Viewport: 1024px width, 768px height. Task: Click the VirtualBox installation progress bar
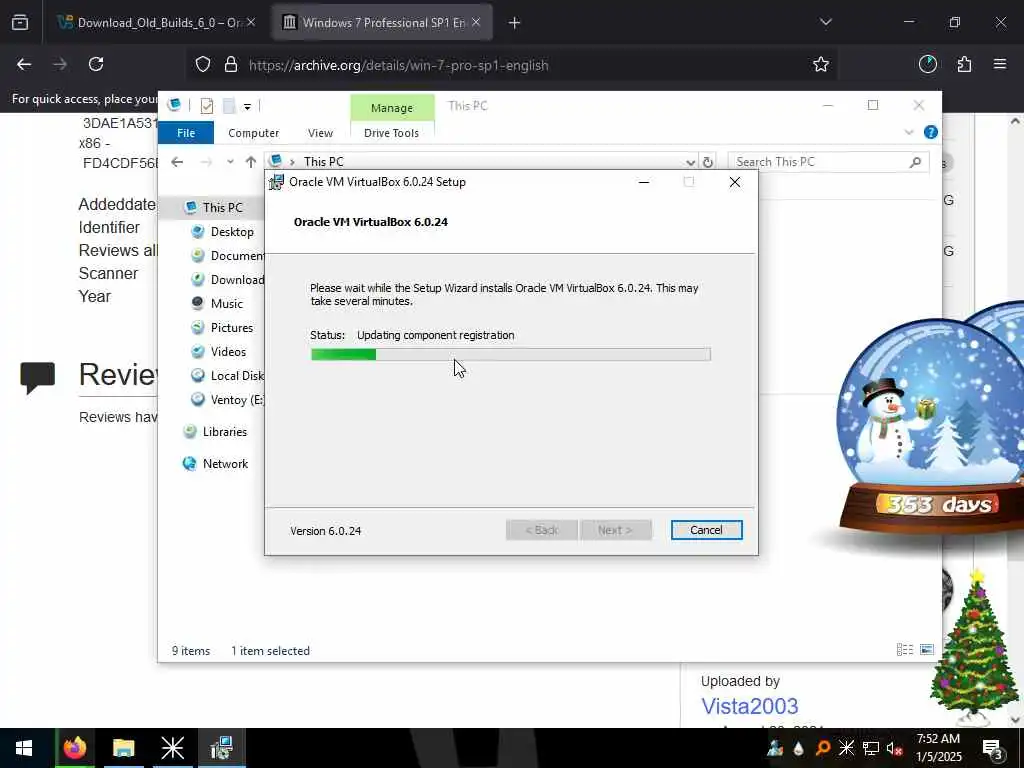(x=511, y=355)
